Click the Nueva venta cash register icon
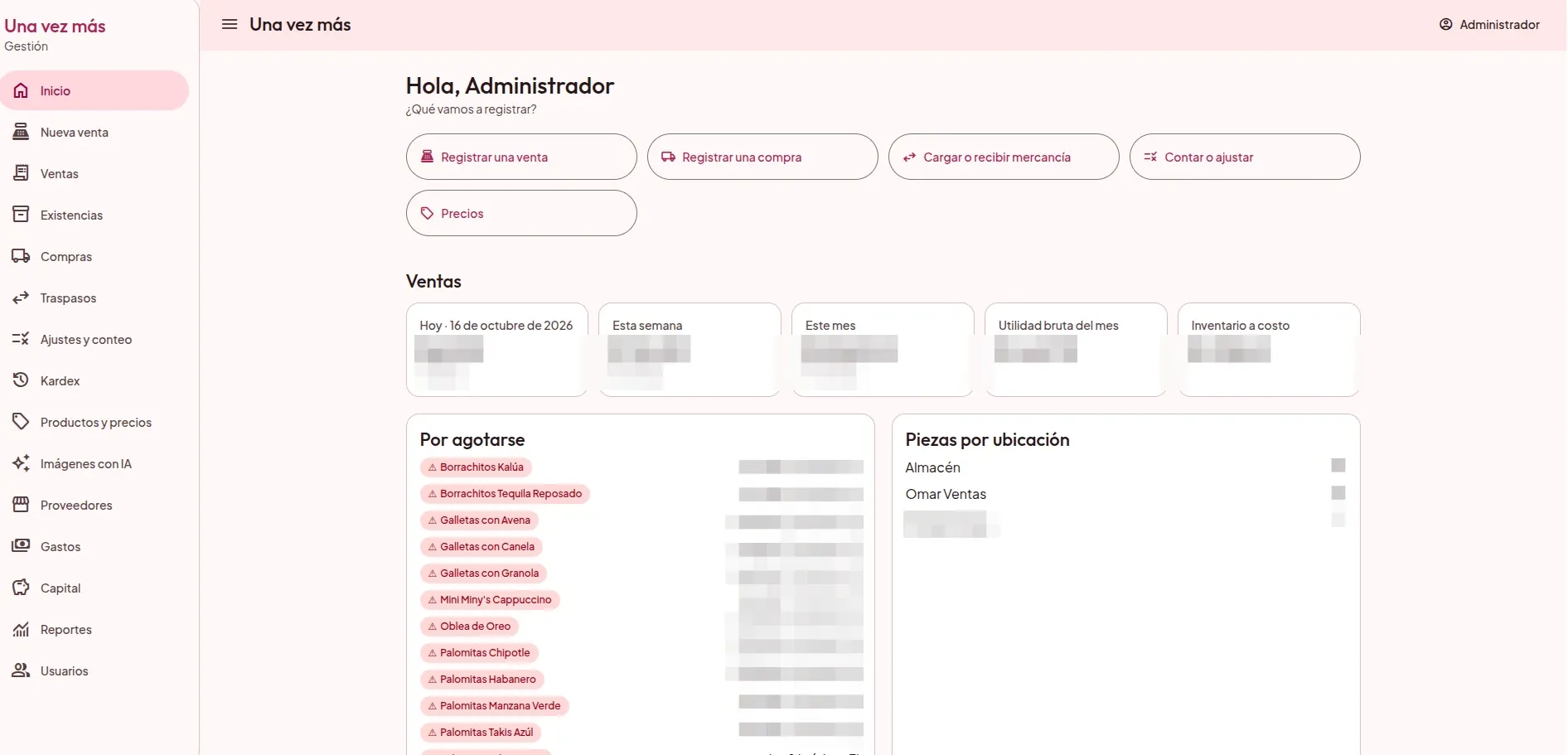Viewport: 1568px width, 755px height. coord(21,132)
